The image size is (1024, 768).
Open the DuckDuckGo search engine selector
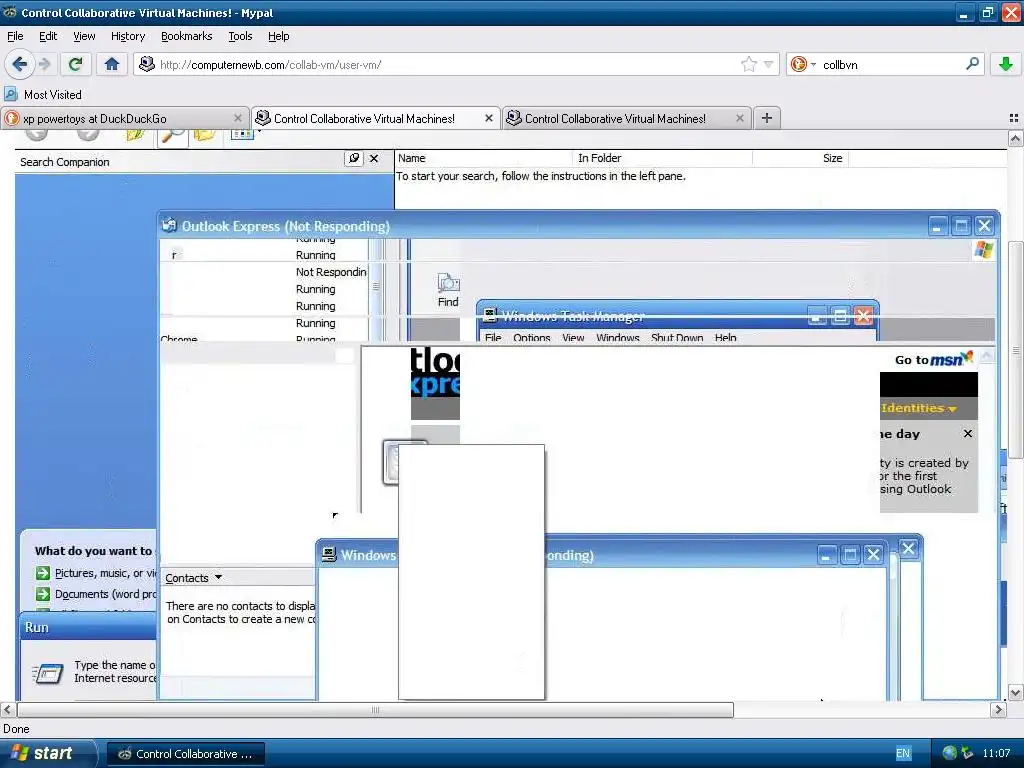point(803,64)
